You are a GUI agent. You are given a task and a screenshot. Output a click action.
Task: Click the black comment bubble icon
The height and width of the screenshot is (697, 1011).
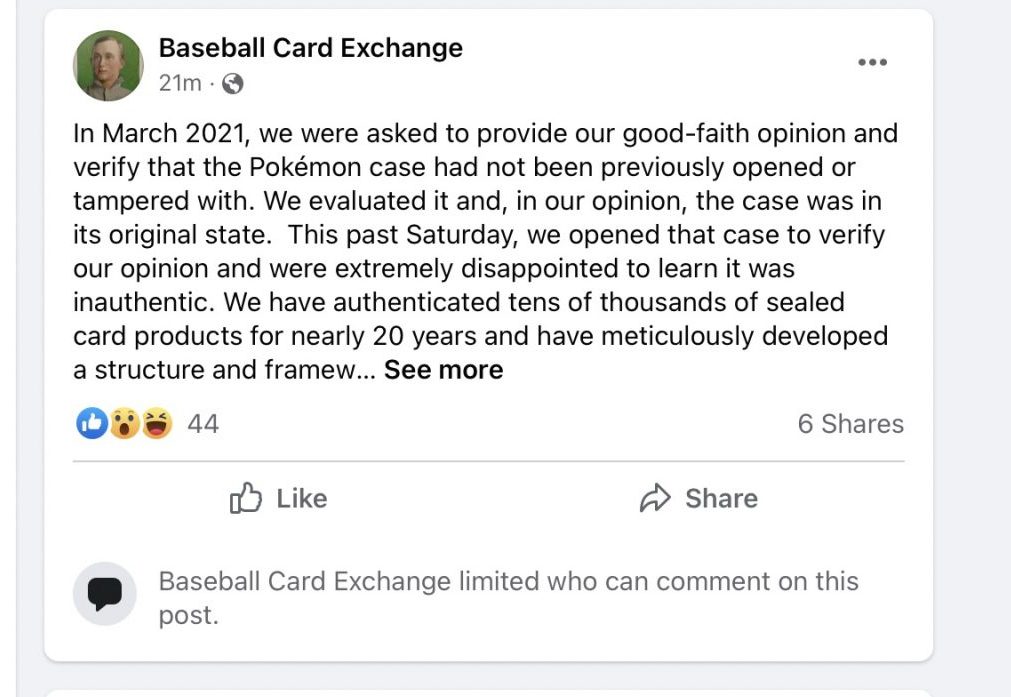[x=104, y=595]
